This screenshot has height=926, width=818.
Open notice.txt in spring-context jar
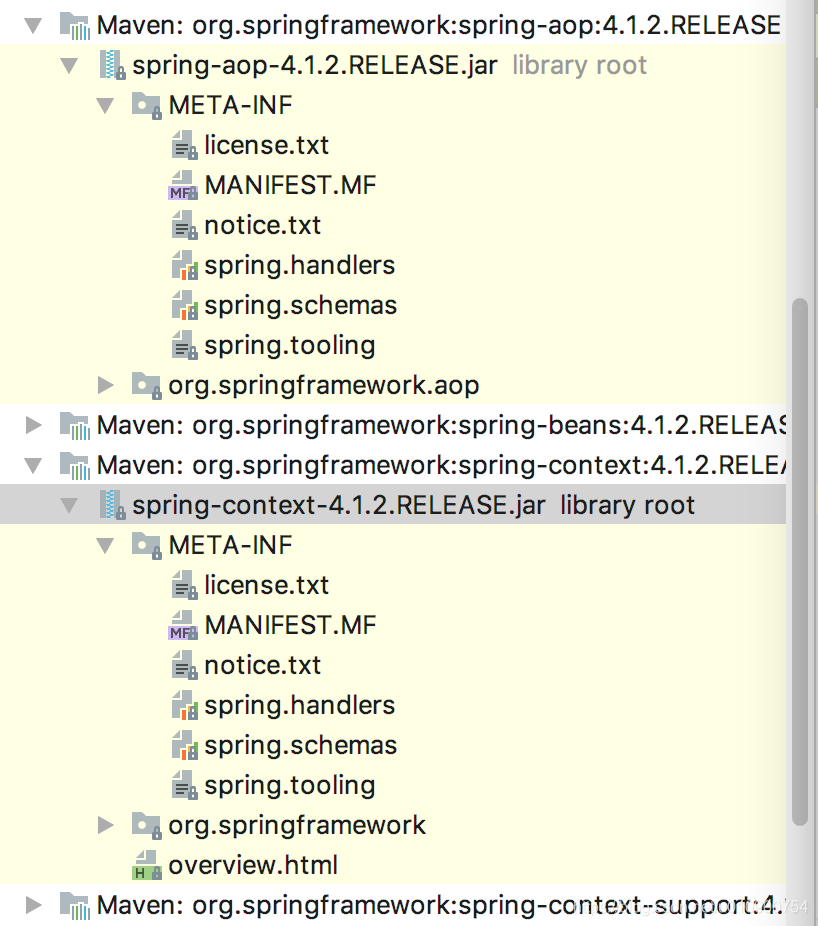262,666
